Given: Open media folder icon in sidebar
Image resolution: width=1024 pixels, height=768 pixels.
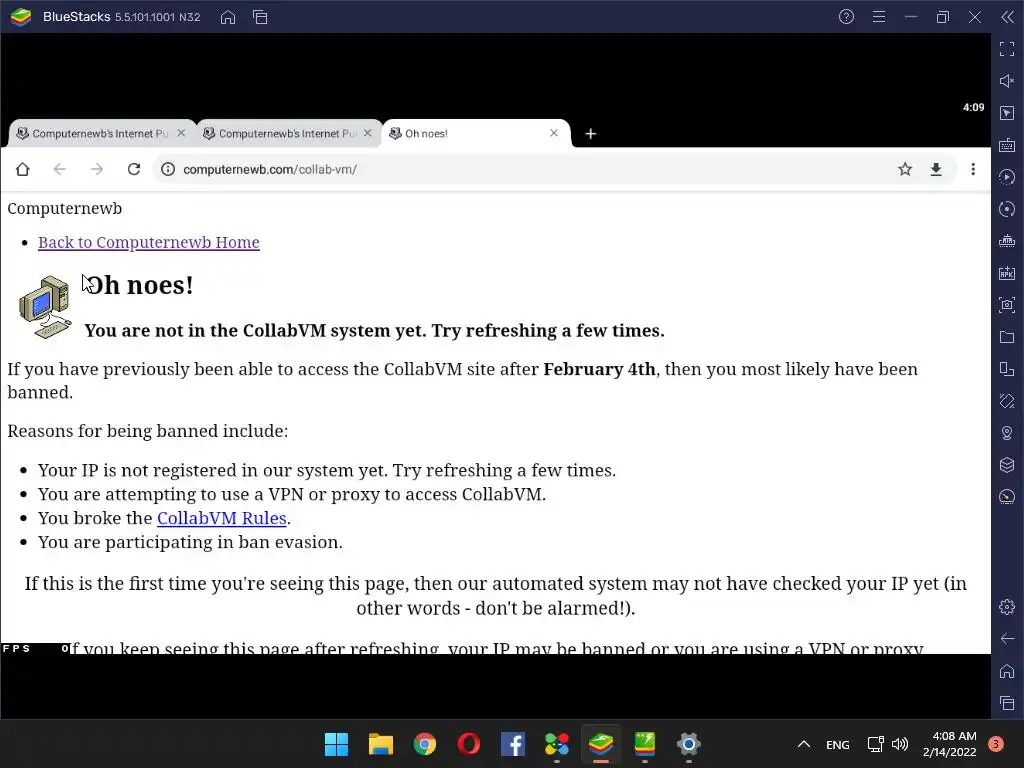Looking at the screenshot, I should 1007,337.
